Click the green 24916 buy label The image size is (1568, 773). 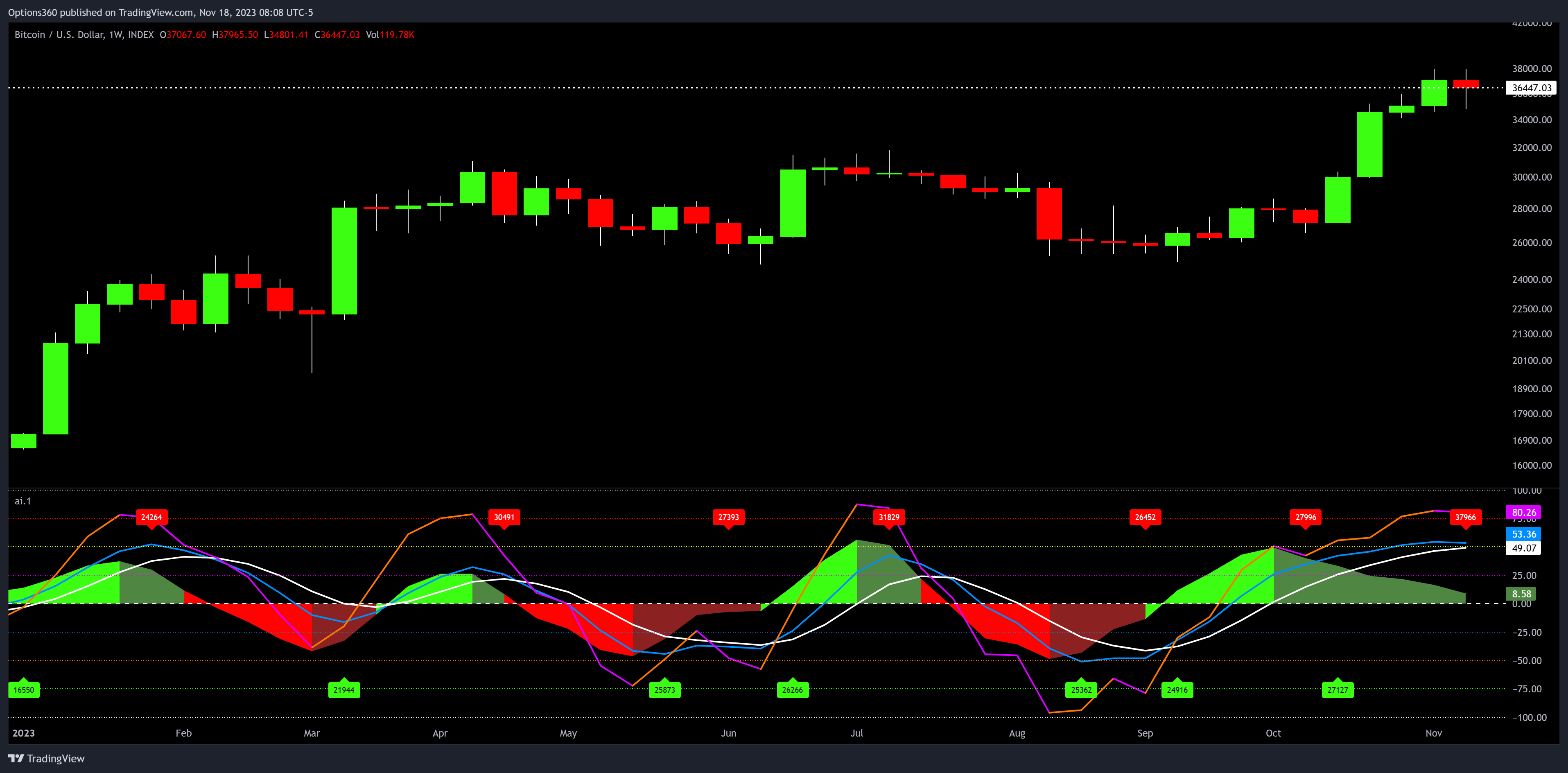pyautogui.click(x=1177, y=689)
